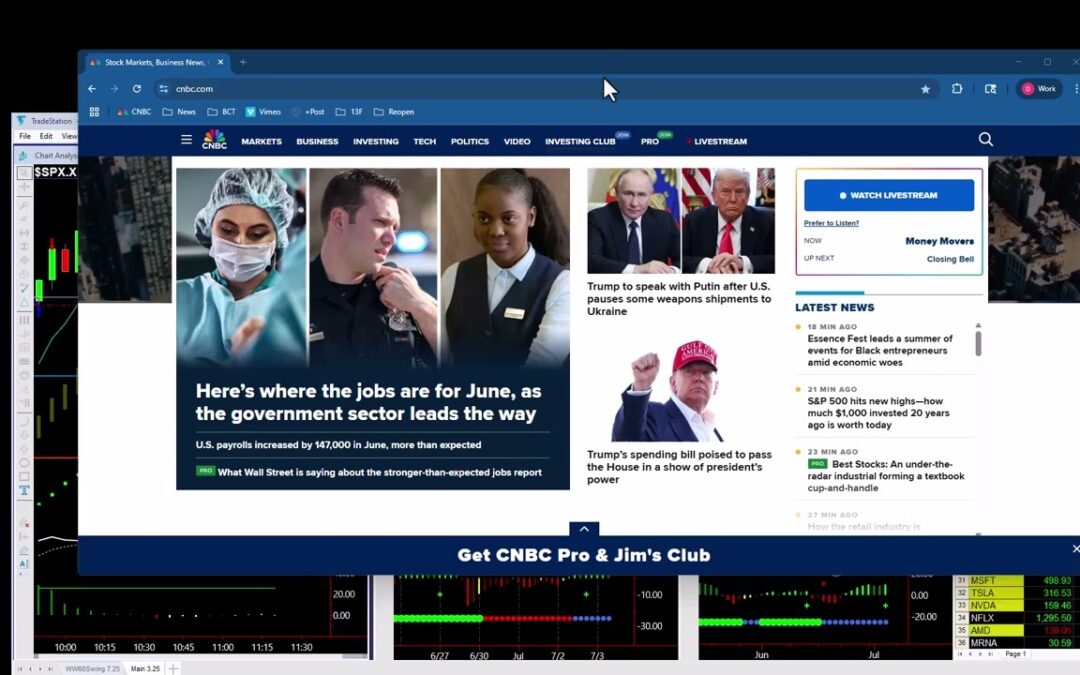Select the MRNA row in the watchlist
The height and width of the screenshot is (675, 1080).
(x=1014, y=643)
